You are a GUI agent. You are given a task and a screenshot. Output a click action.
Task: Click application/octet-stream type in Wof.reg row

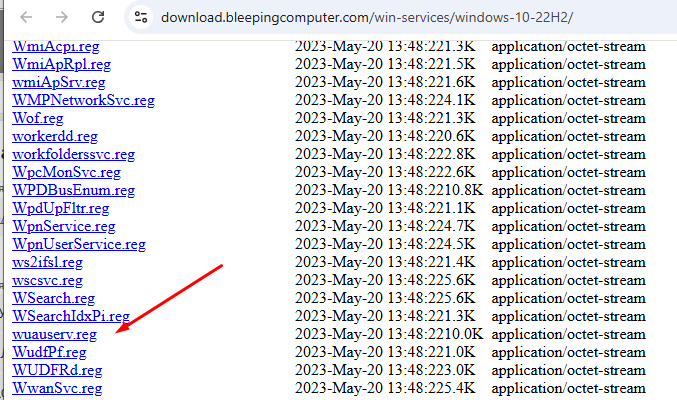[568, 118]
